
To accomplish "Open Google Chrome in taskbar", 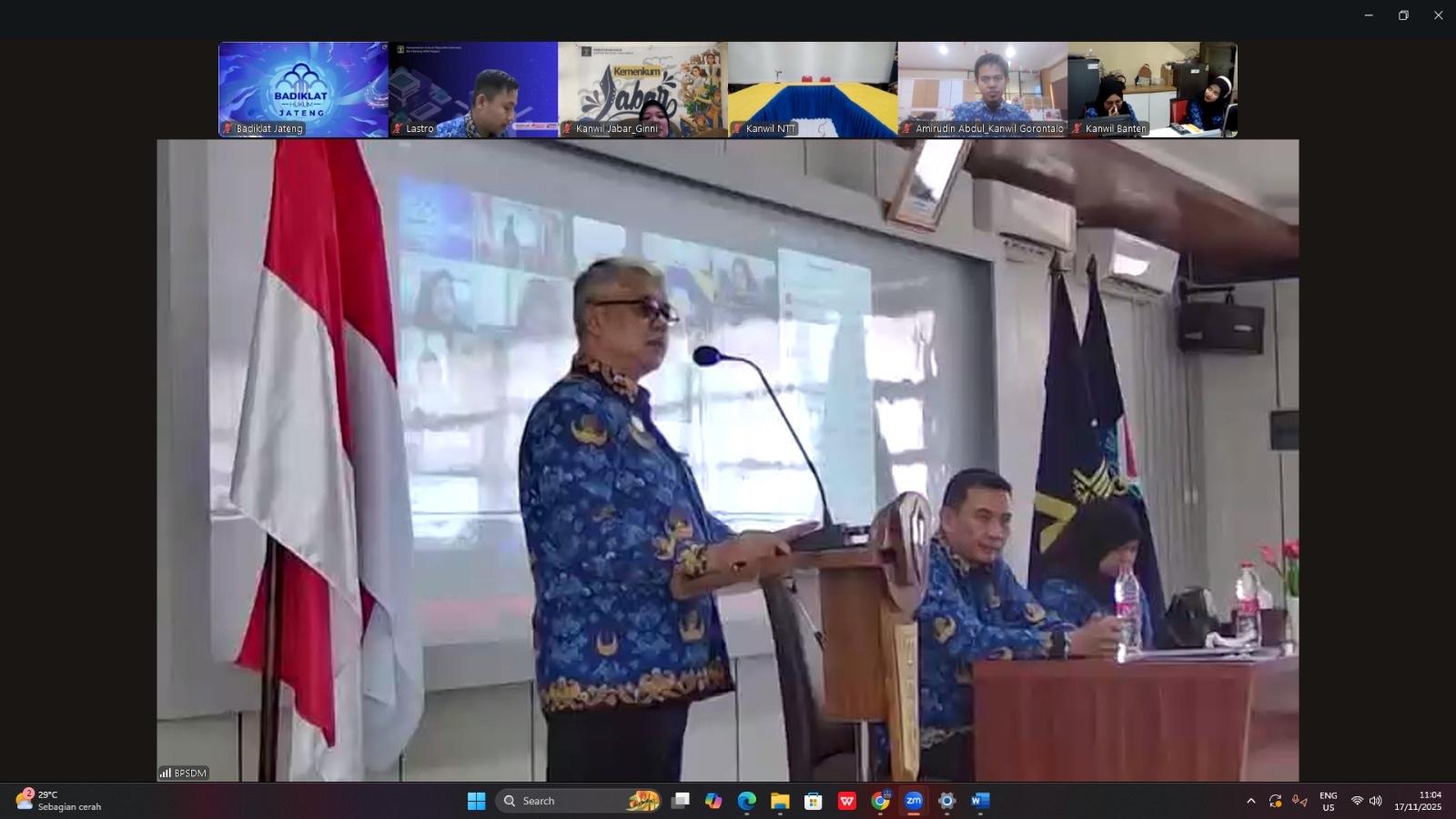I will click(880, 801).
